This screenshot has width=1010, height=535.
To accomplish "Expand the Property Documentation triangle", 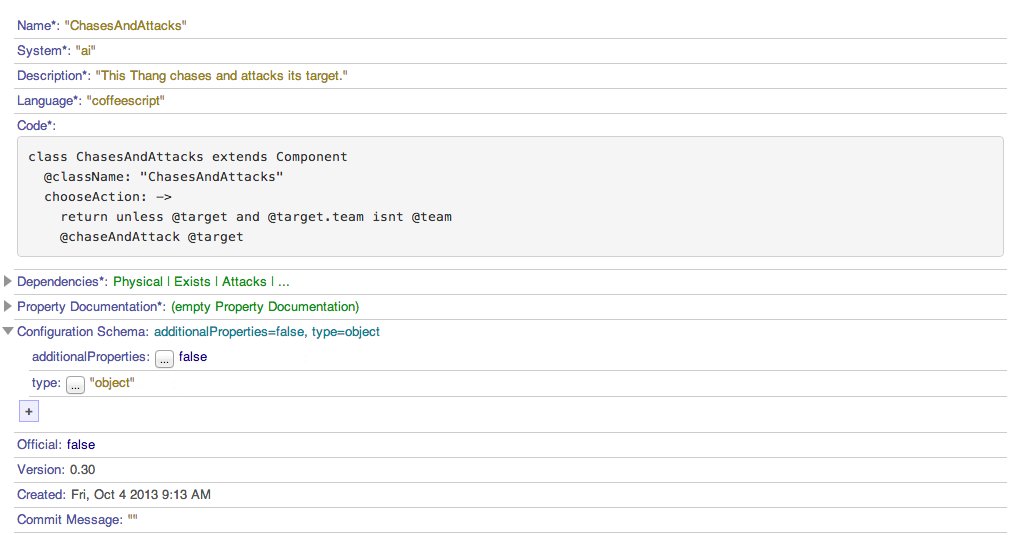I will coord(8,306).
